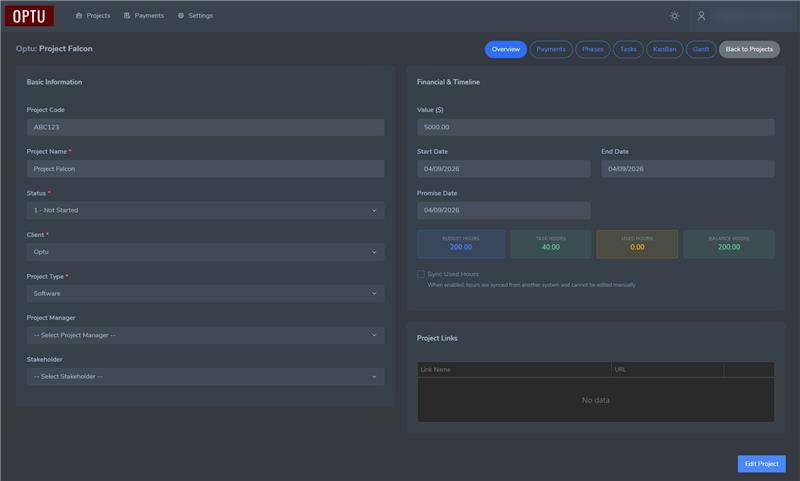Click the 'No data' text in Project Links

click(595, 400)
